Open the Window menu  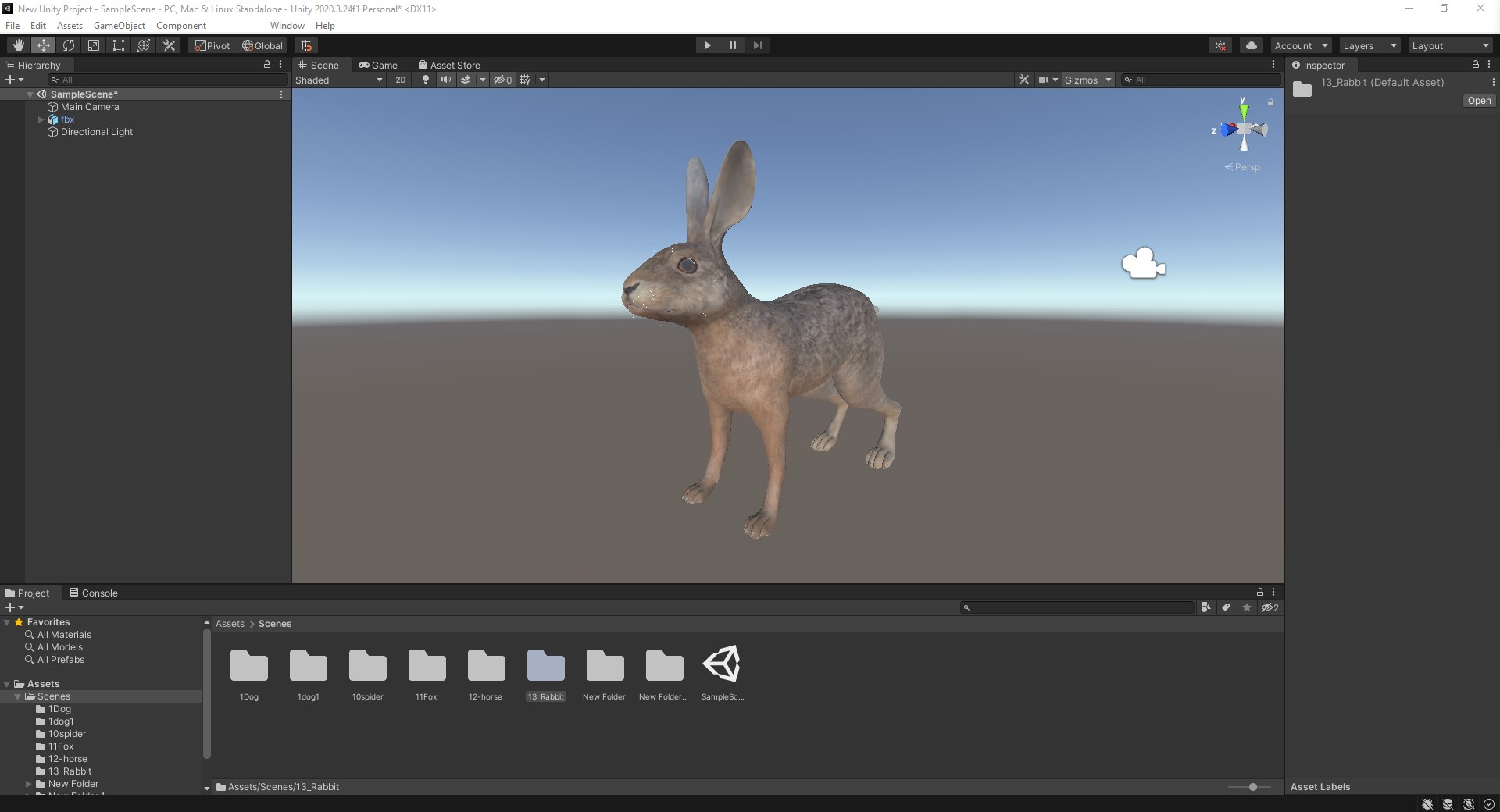(x=287, y=26)
